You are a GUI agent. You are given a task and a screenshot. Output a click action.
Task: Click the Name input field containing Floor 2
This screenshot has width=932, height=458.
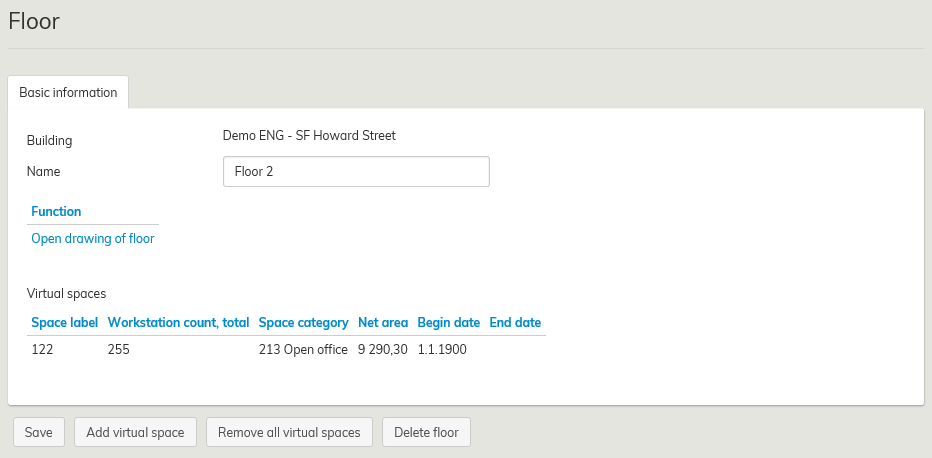[355, 171]
